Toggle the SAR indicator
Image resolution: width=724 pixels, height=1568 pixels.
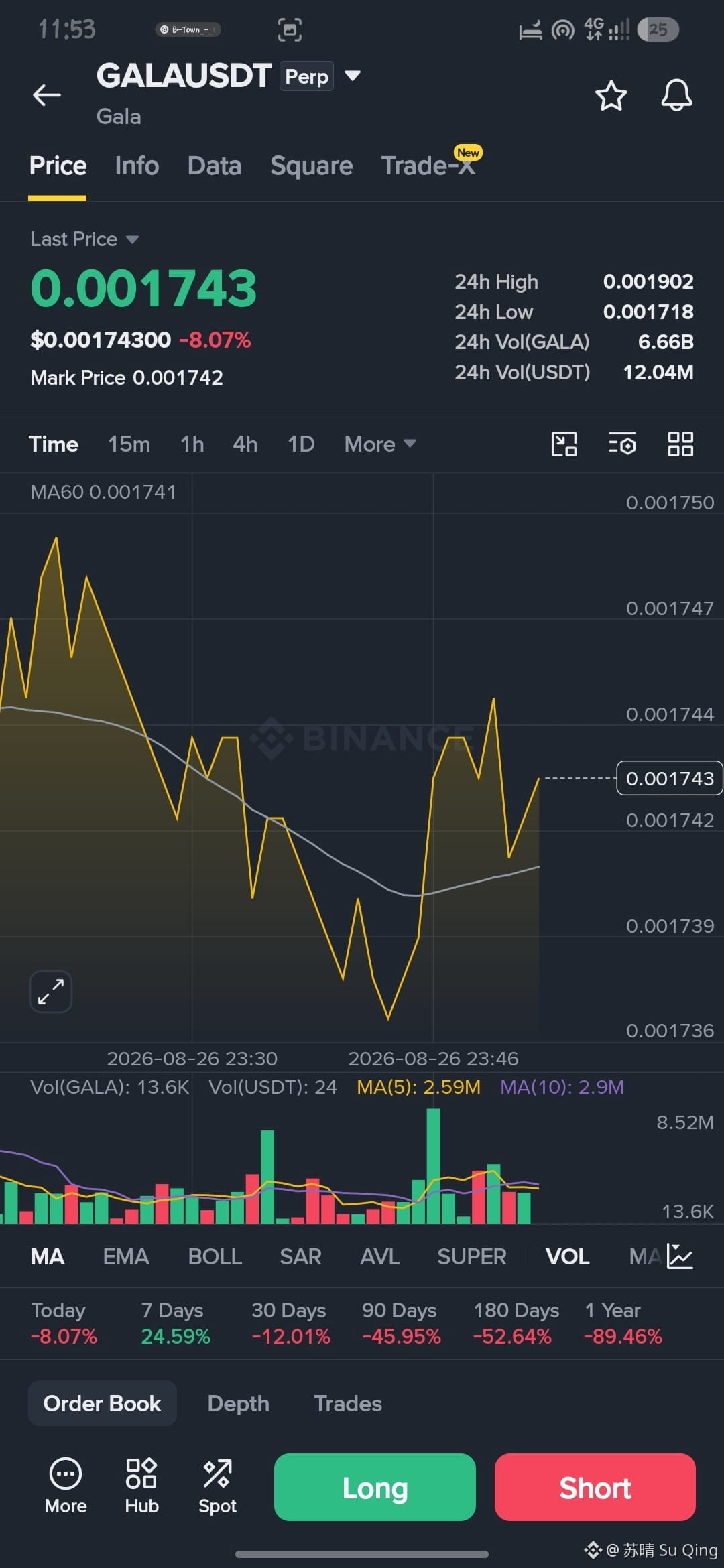(x=301, y=1256)
